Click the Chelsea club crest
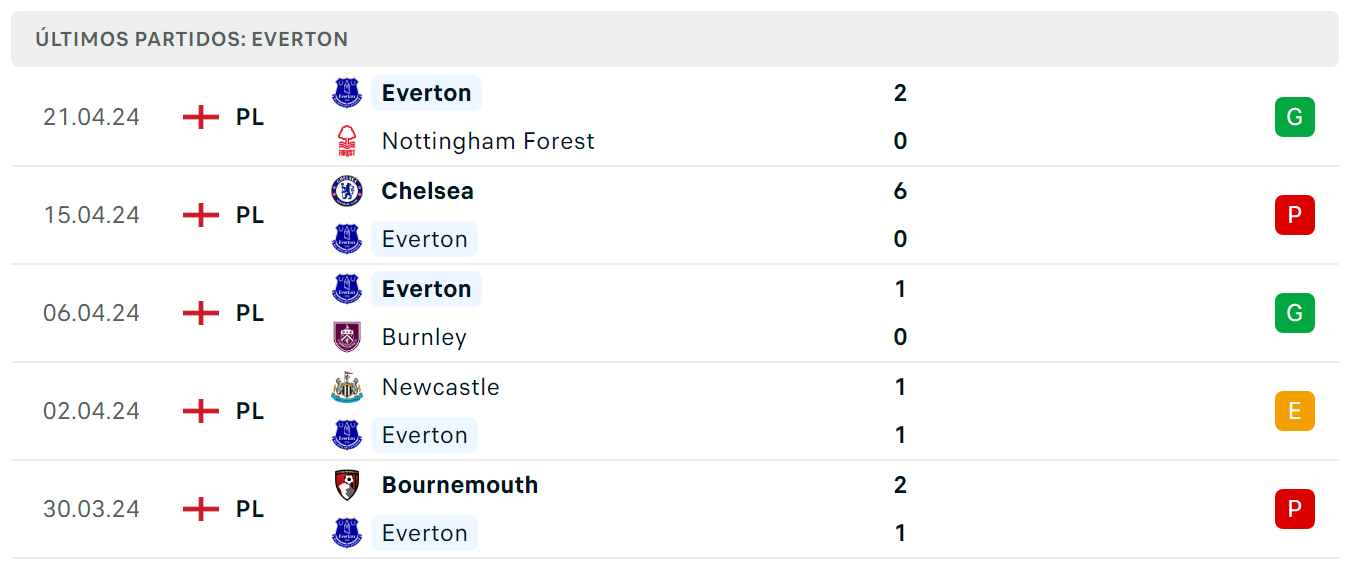 pyautogui.click(x=347, y=191)
